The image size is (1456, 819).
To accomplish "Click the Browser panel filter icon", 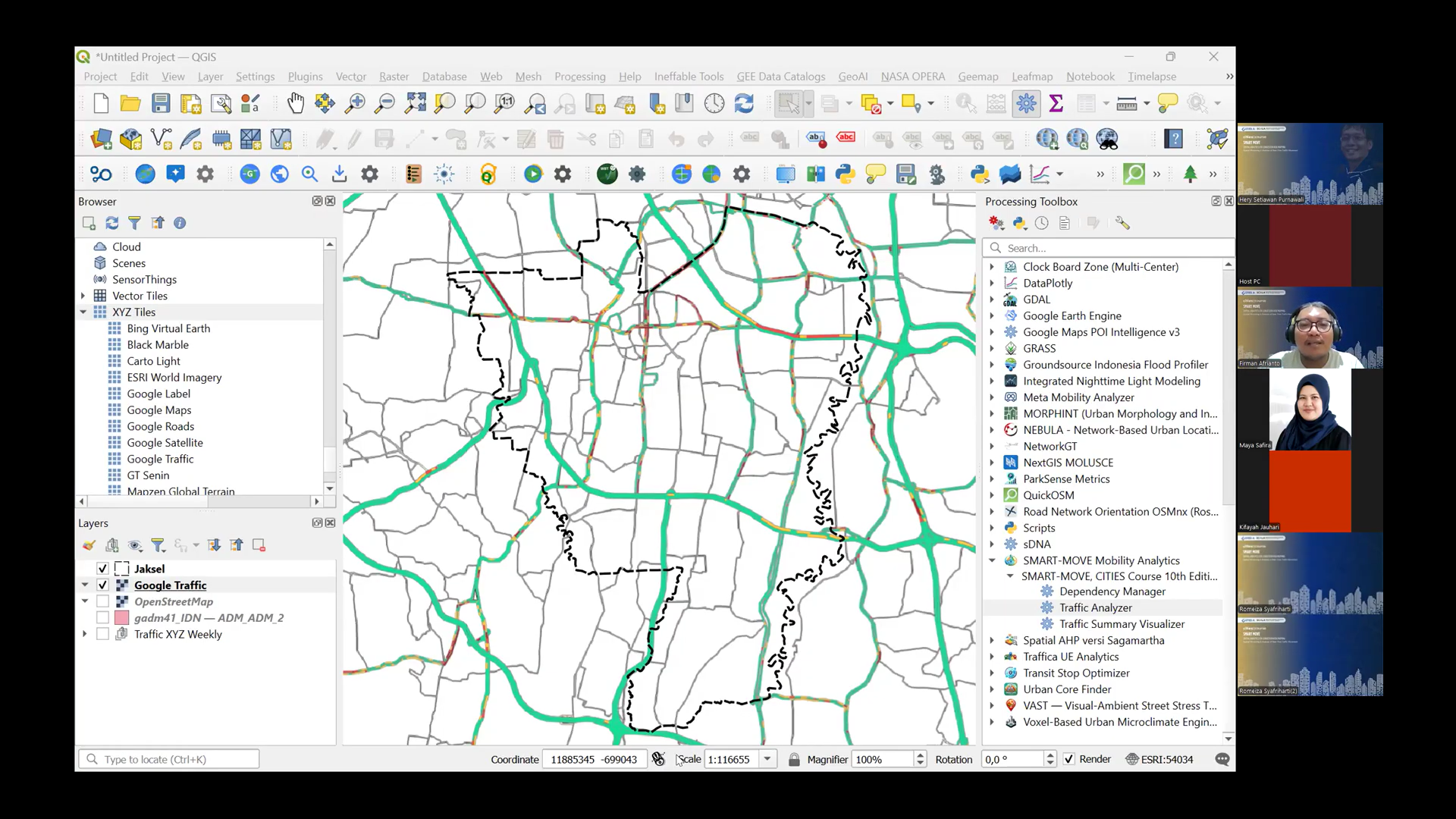I will click(x=134, y=223).
